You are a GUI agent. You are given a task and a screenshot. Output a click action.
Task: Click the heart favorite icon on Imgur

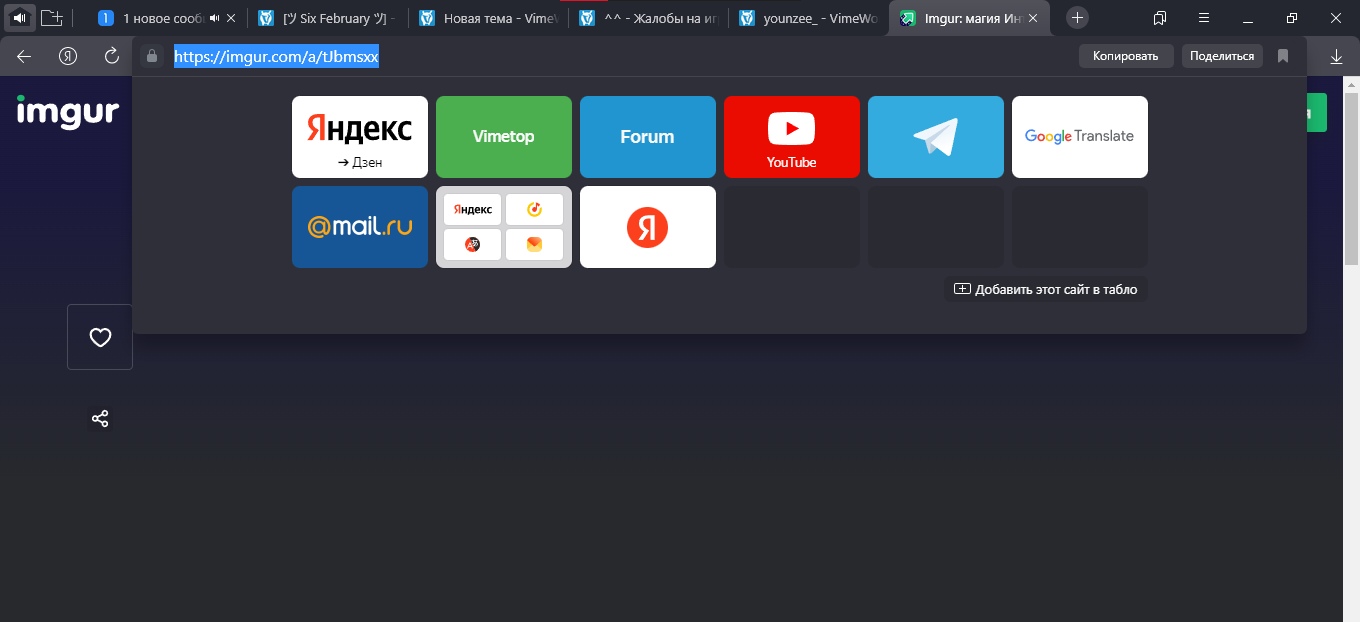[100, 337]
